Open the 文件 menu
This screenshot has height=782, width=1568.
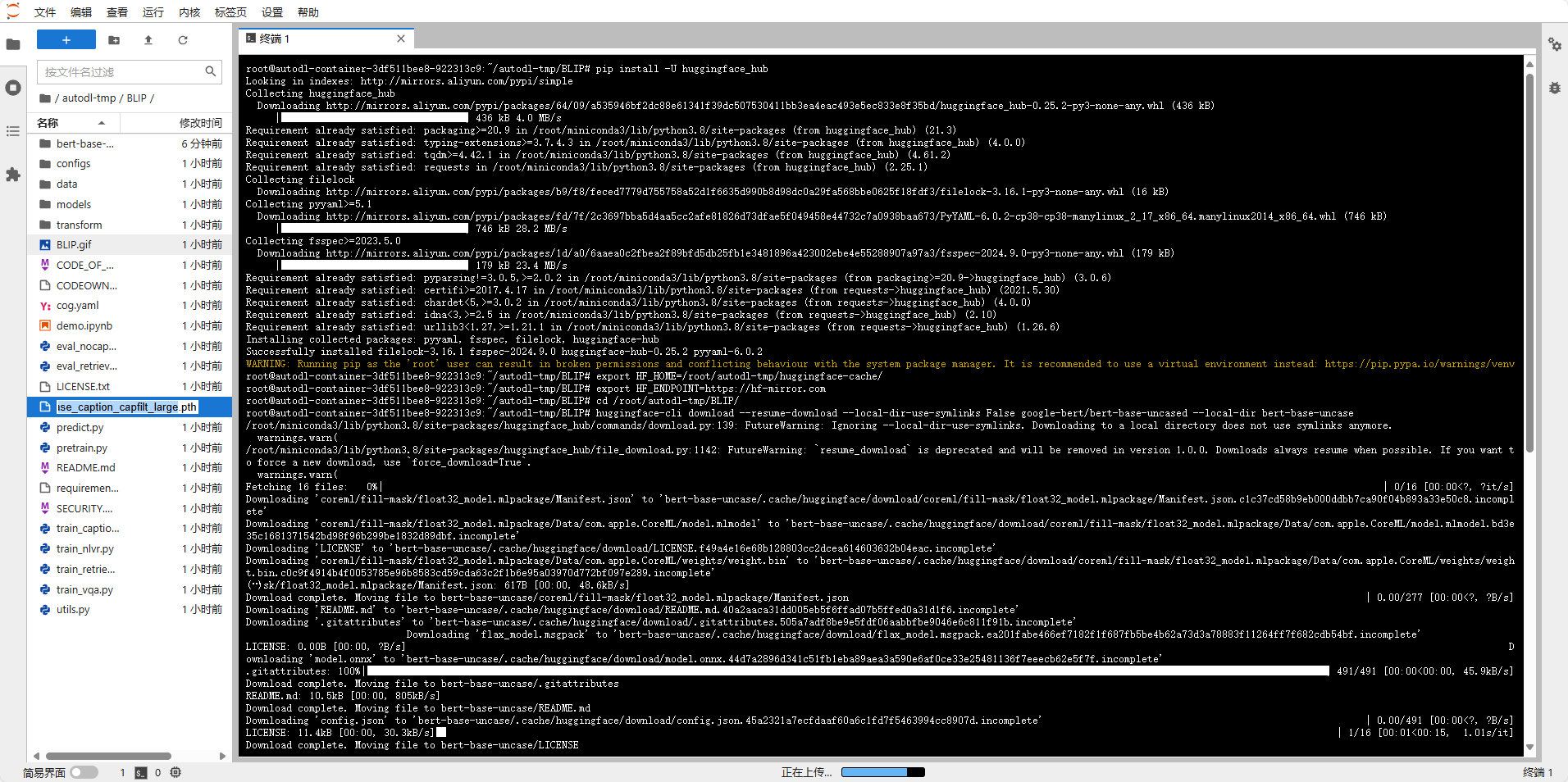45,12
